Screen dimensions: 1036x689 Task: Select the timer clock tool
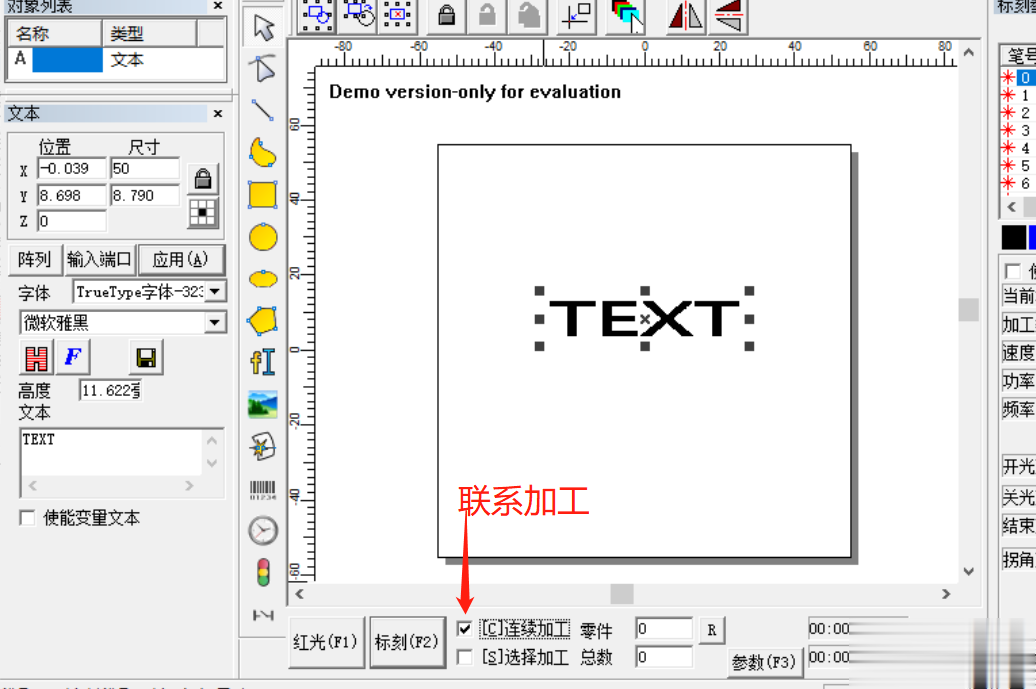click(x=262, y=530)
